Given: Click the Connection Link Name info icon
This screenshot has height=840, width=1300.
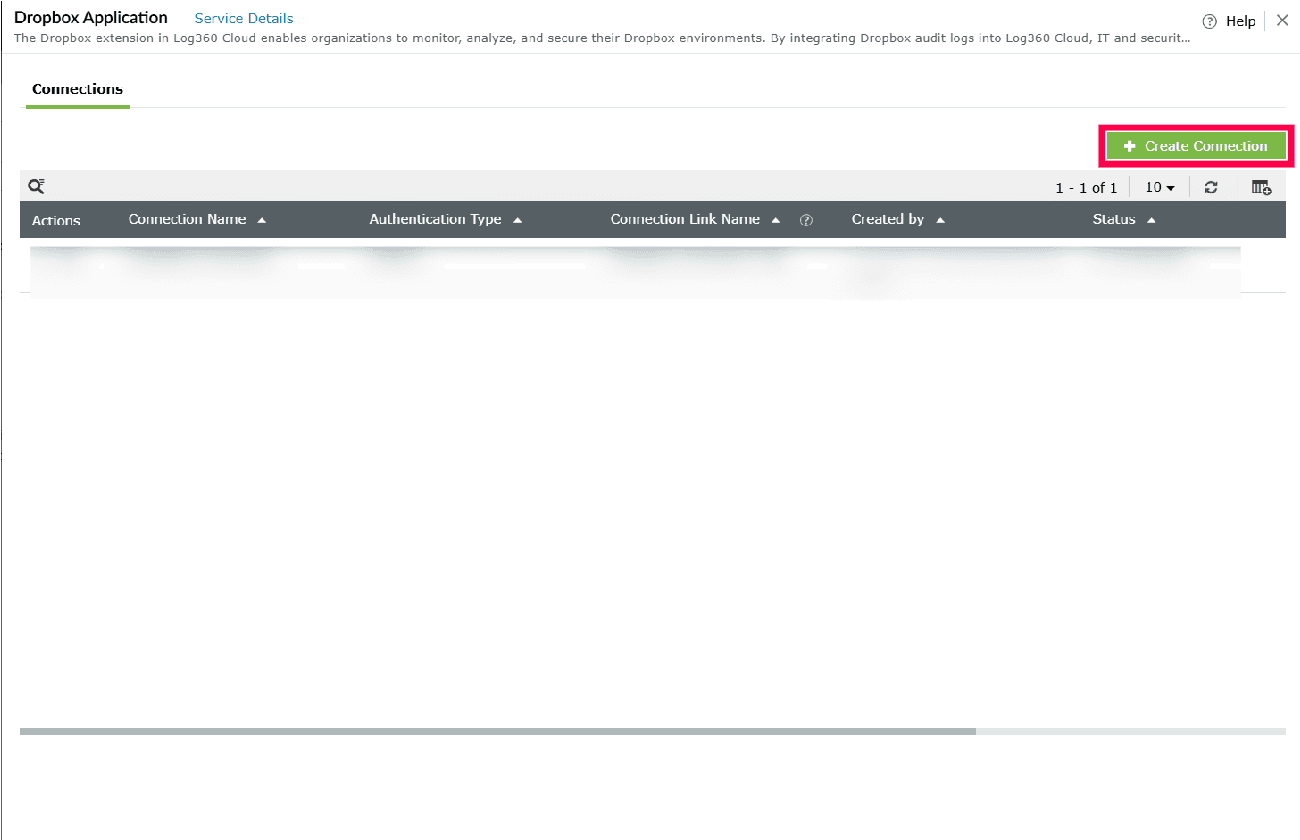Looking at the screenshot, I should point(806,220).
